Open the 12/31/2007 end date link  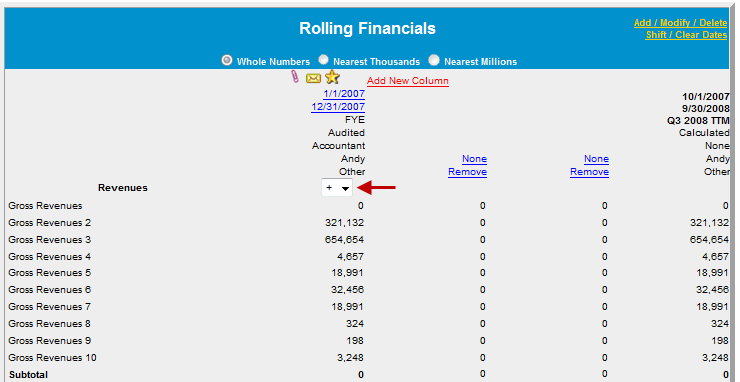pyautogui.click(x=338, y=107)
